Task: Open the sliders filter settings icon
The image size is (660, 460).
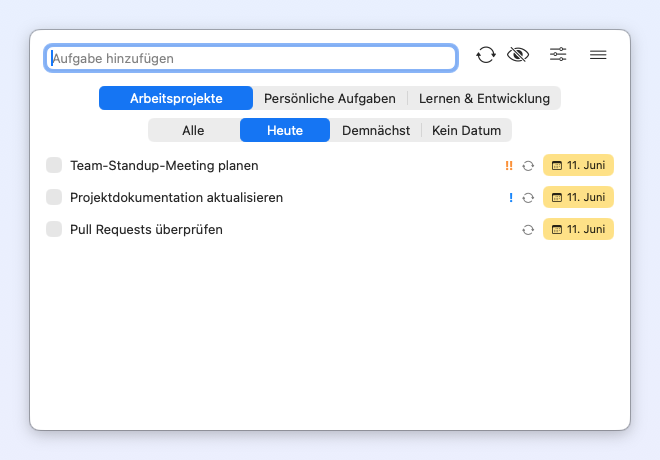Action: pyautogui.click(x=558, y=54)
